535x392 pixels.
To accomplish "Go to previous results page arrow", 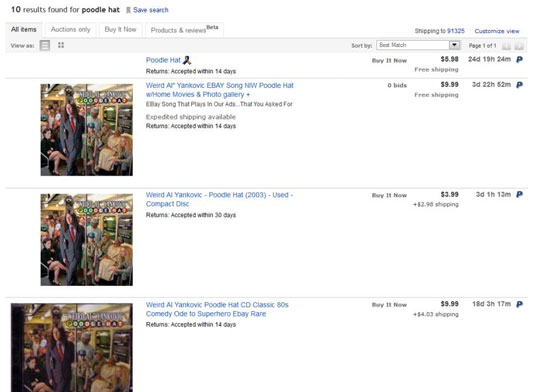I will 506,46.
